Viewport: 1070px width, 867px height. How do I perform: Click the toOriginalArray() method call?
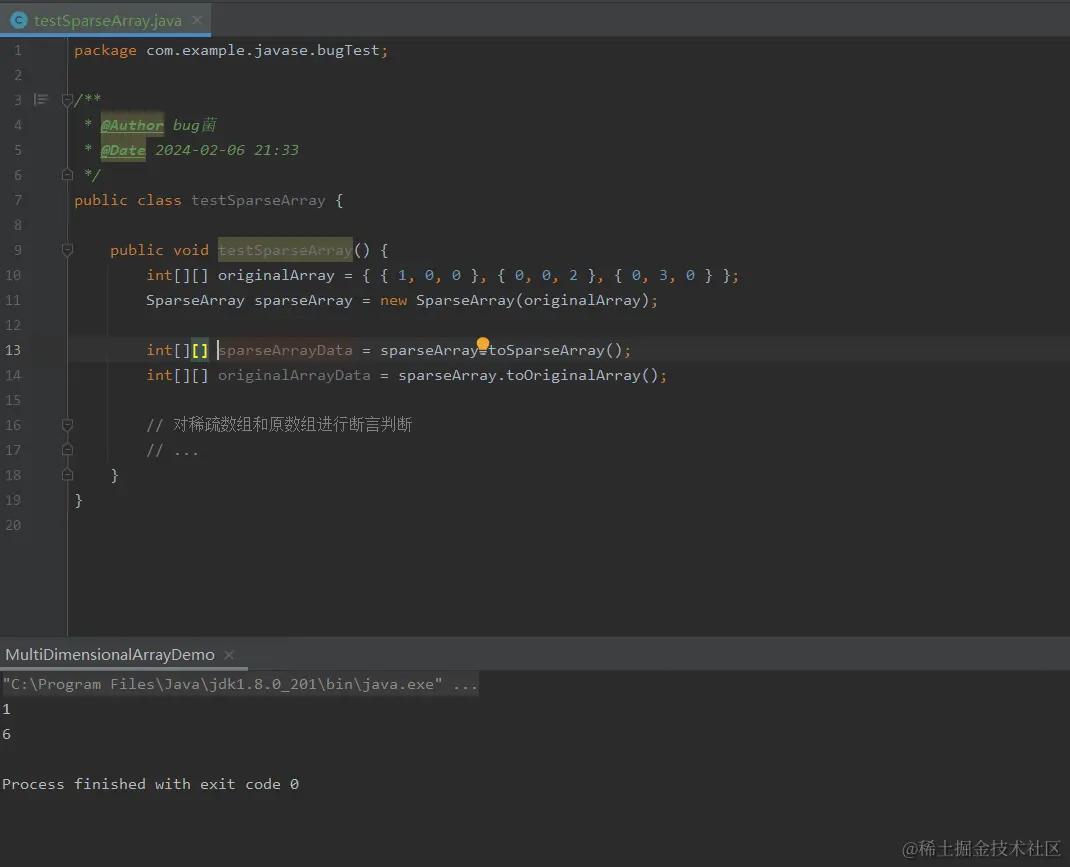(x=581, y=375)
